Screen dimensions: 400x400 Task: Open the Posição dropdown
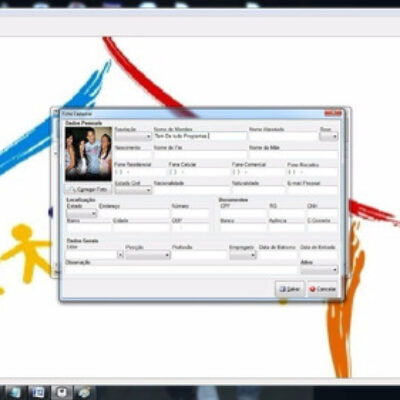[x=148, y=255]
